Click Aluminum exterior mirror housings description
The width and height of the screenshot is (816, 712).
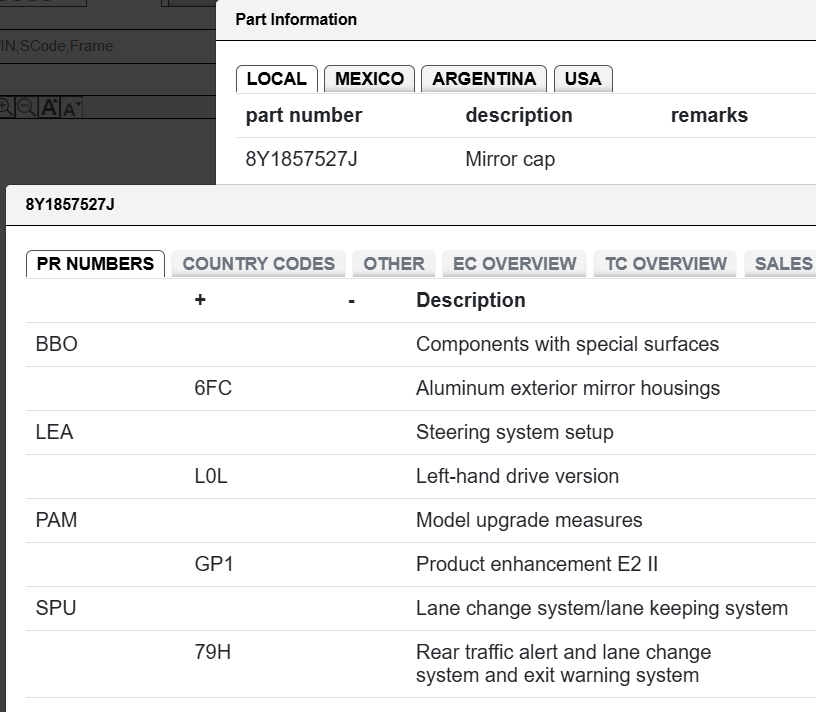(568, 388)
